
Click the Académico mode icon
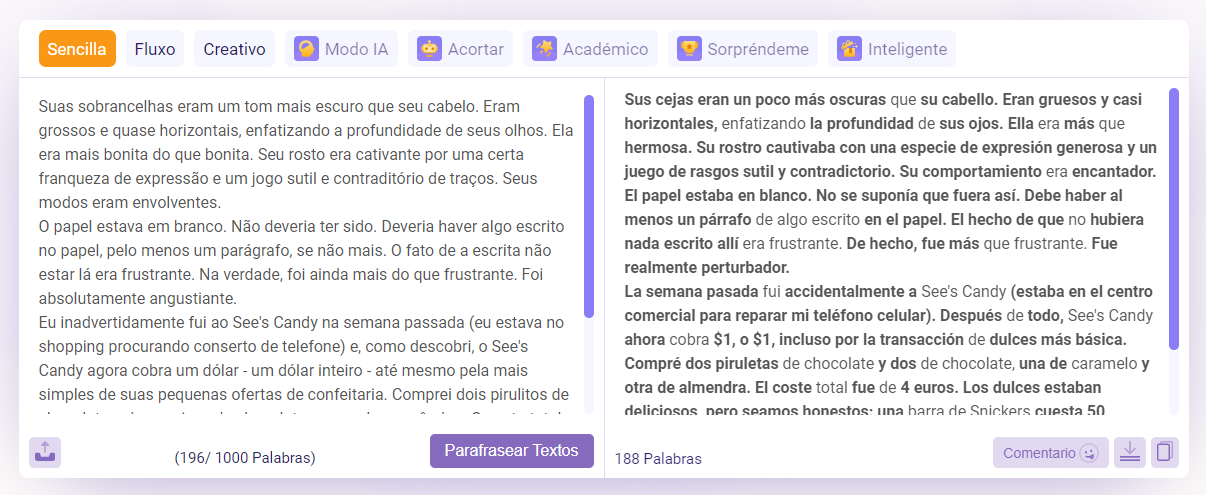(544, 49)
